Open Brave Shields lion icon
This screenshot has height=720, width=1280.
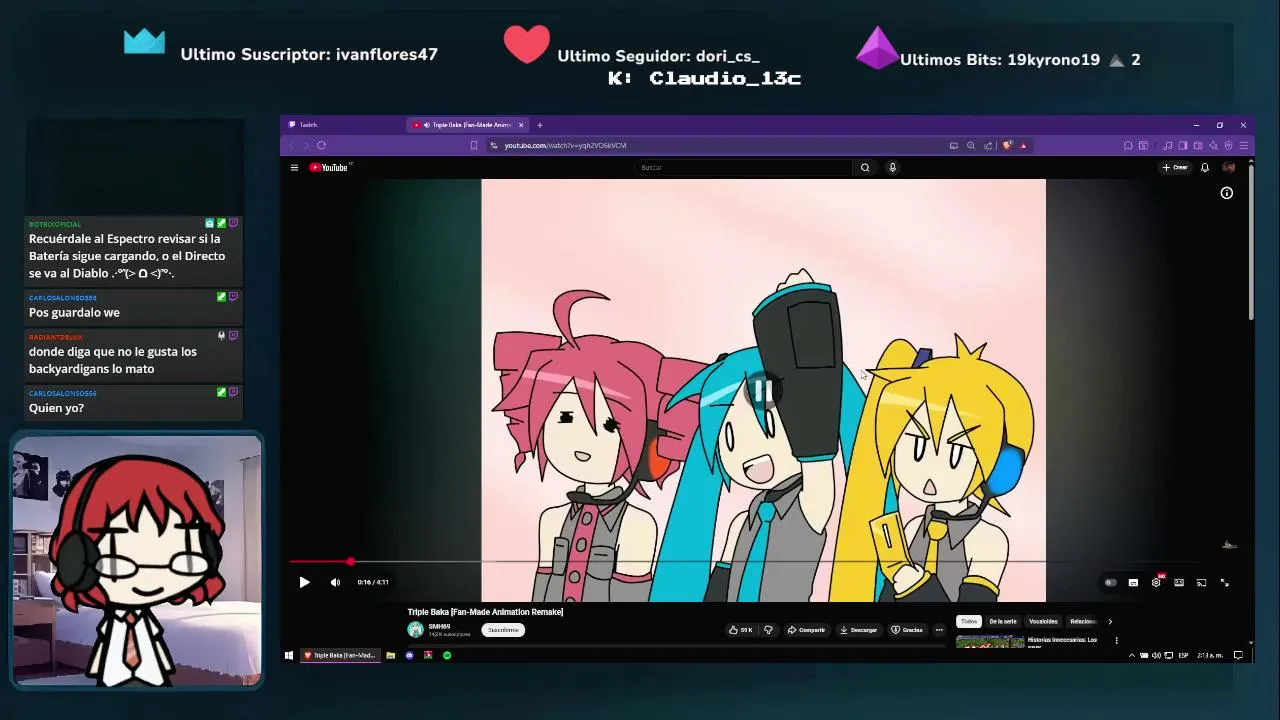[1007, 146]
